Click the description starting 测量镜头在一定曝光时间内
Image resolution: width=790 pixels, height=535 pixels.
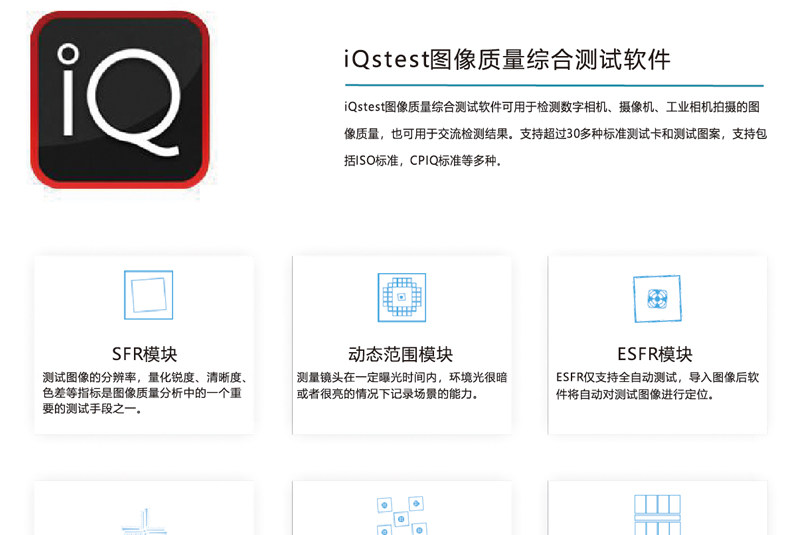402,385
